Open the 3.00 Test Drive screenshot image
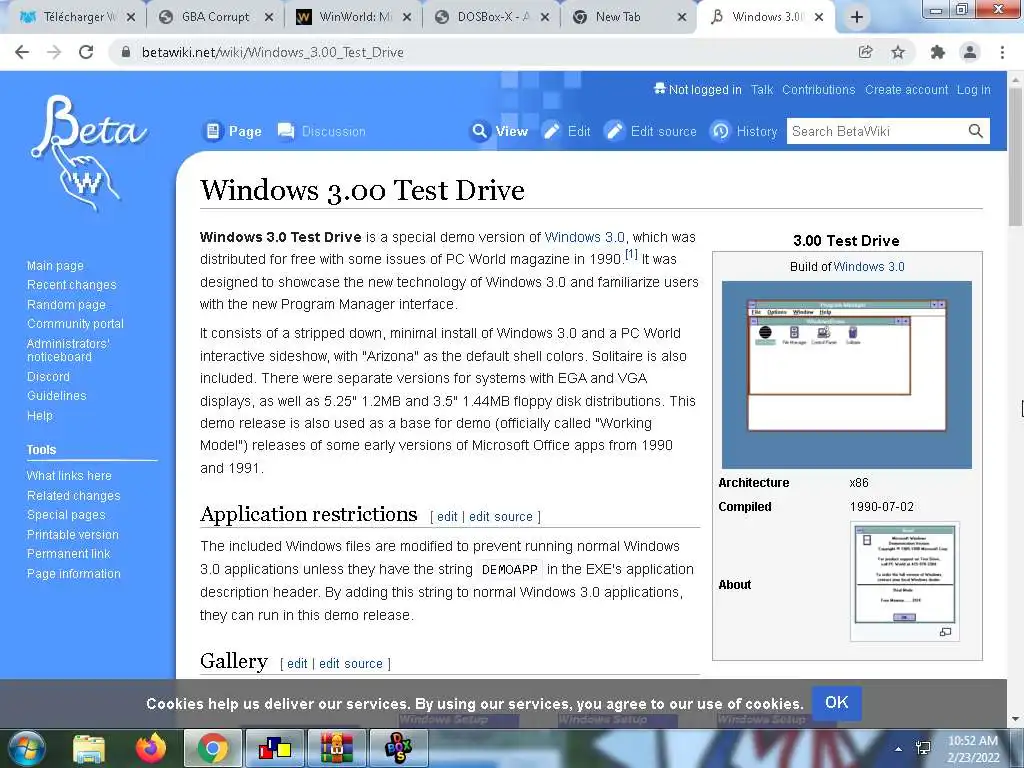This screenshot has height=768, width=1024. (x=846, y=375)
